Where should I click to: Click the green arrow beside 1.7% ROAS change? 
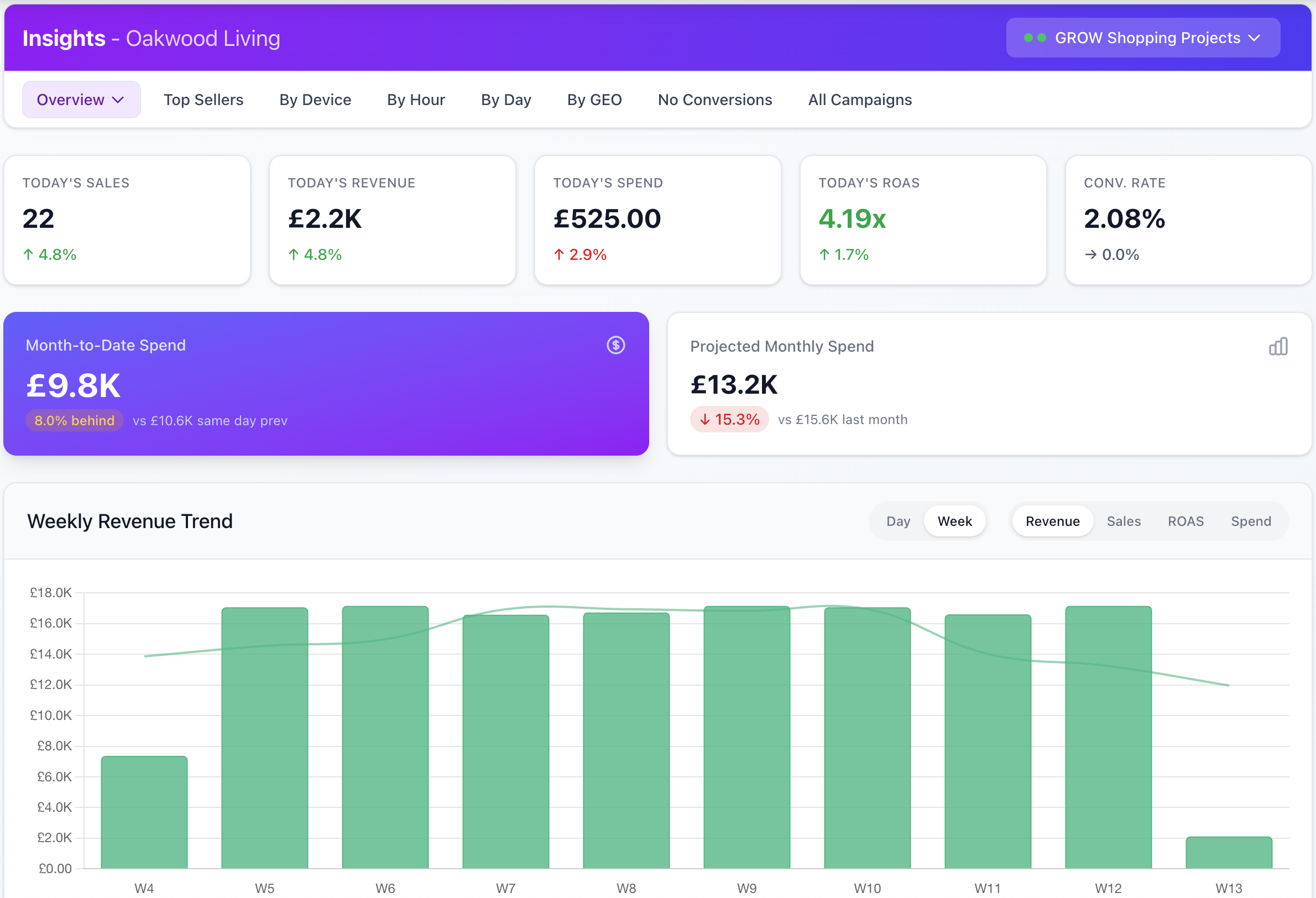coord(824,254)
